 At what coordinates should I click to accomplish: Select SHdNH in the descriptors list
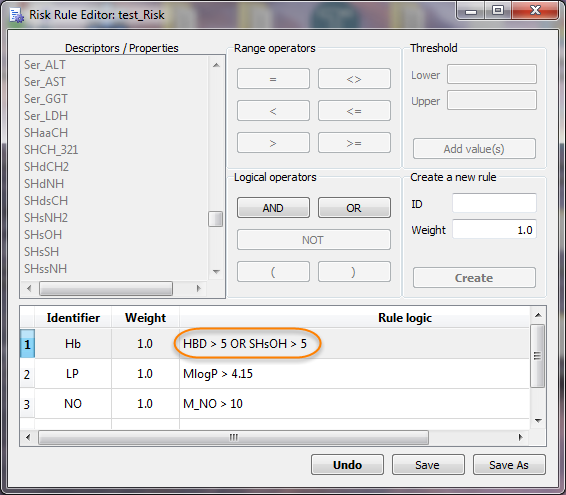(44, 184)
